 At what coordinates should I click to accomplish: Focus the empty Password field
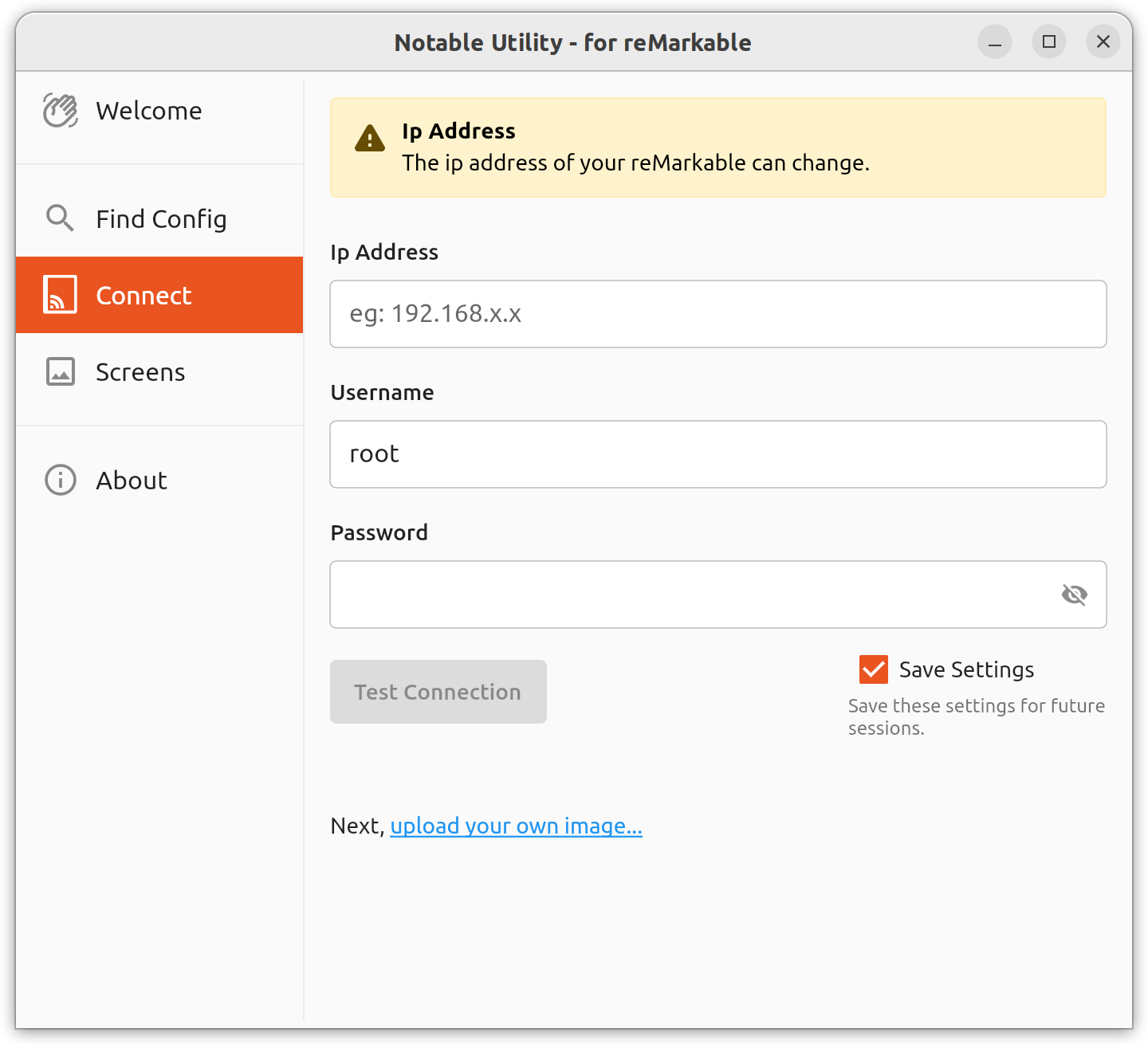coord(702,595)
